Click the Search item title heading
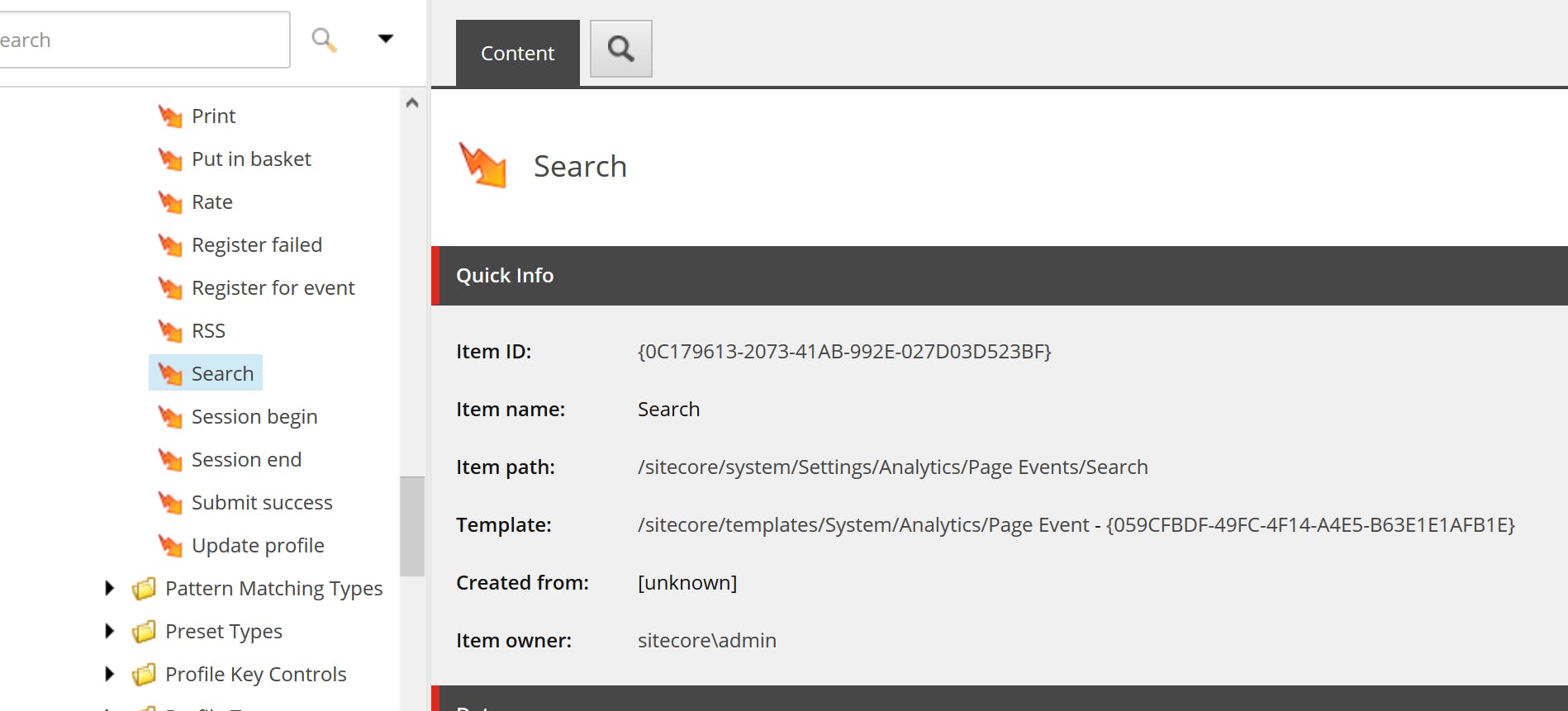Viewport: 1568px width, 711px height. [580, 166]
